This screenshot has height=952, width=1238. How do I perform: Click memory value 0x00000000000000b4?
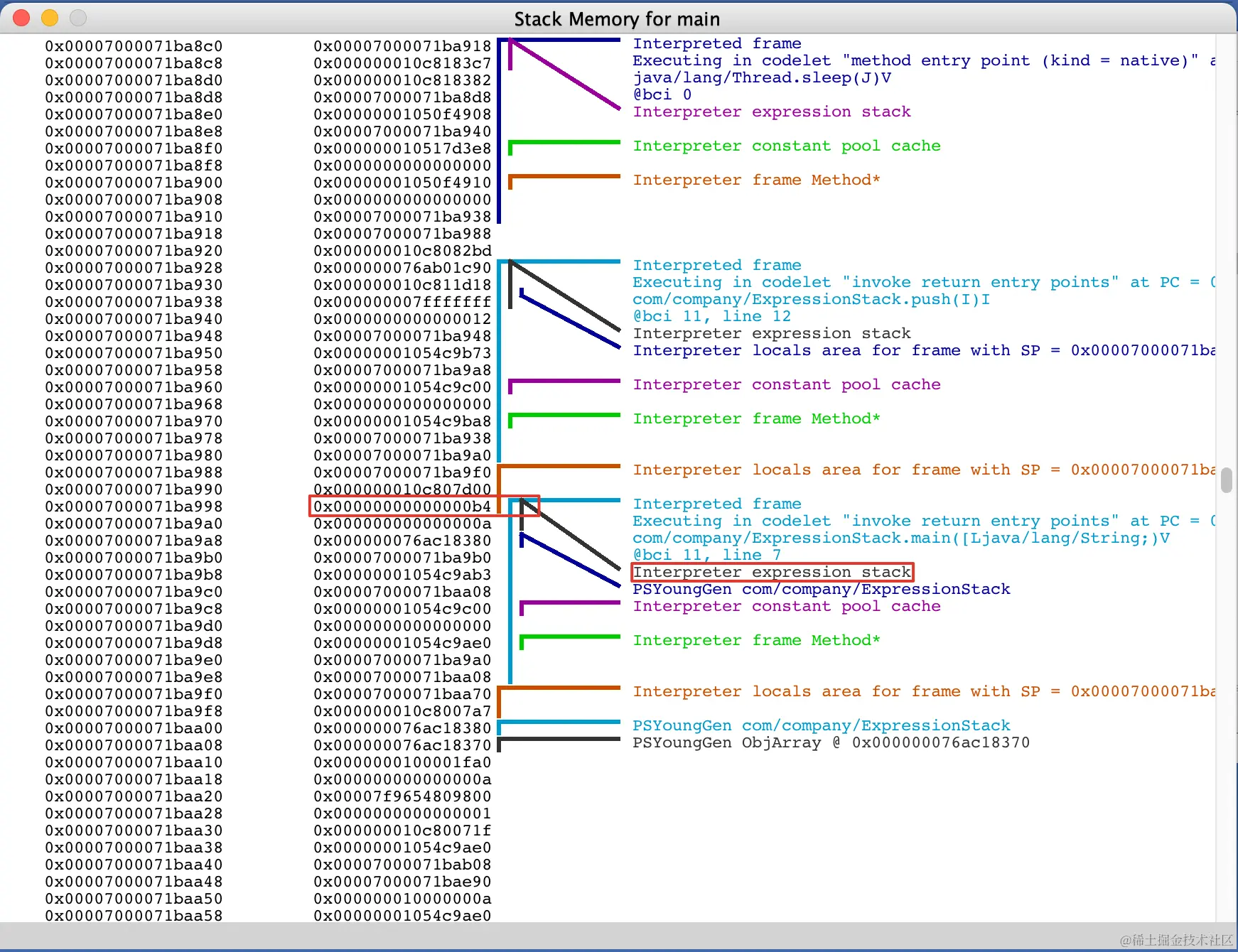pos(402,507)
